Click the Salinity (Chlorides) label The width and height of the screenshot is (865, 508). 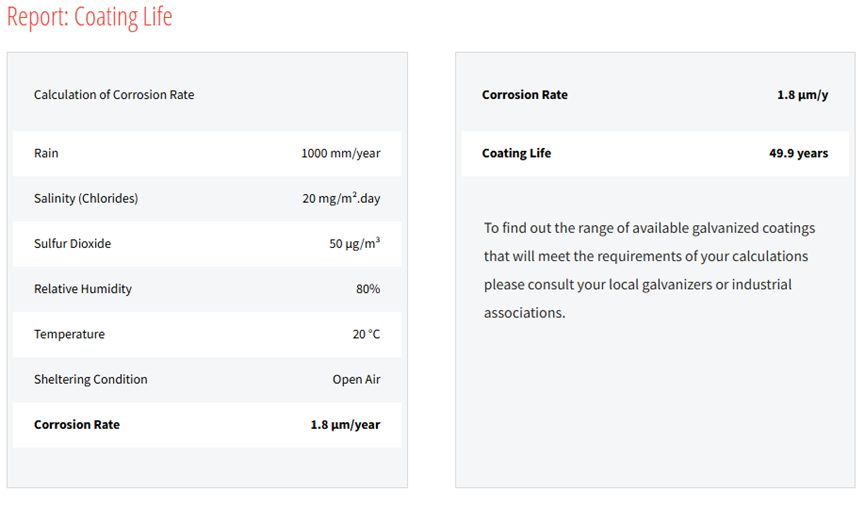point(86,198)
